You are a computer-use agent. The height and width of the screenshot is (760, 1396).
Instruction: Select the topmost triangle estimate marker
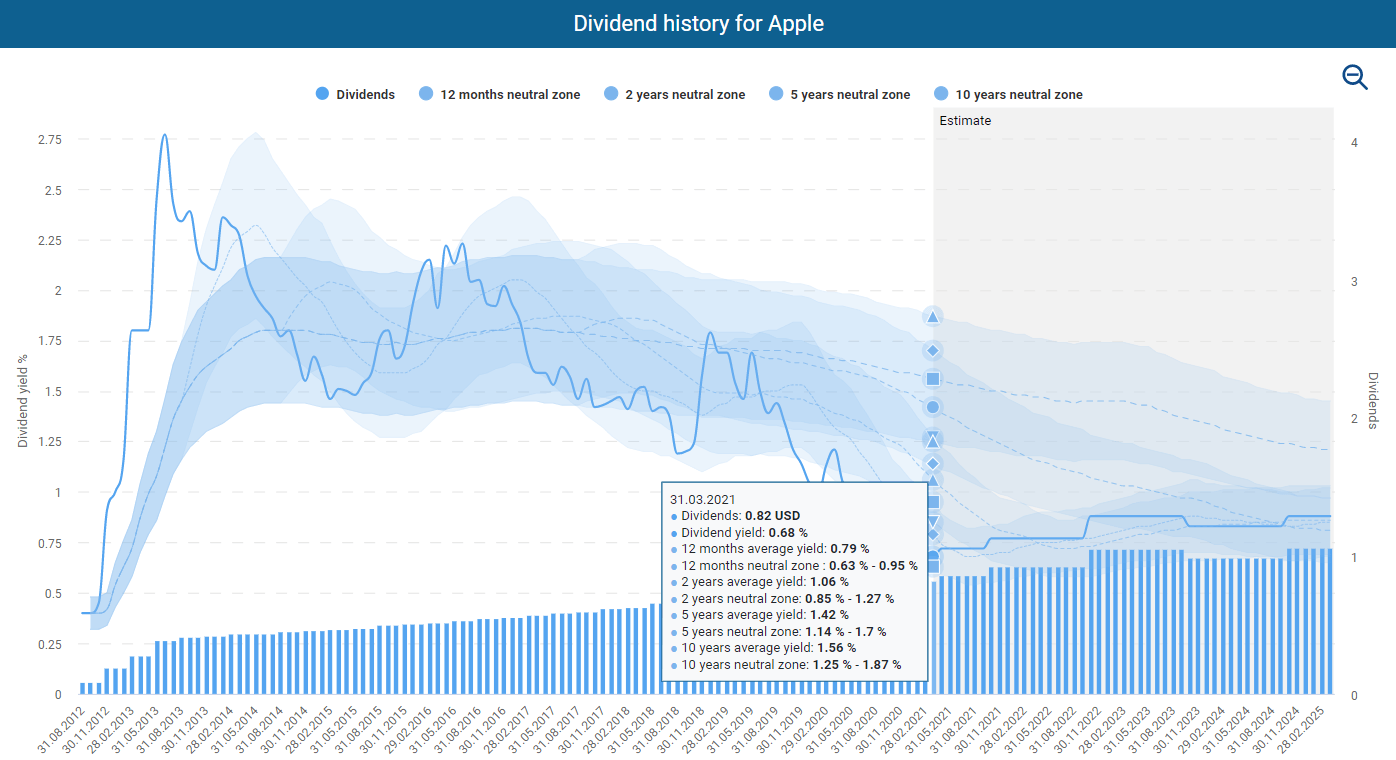[932, 317]
